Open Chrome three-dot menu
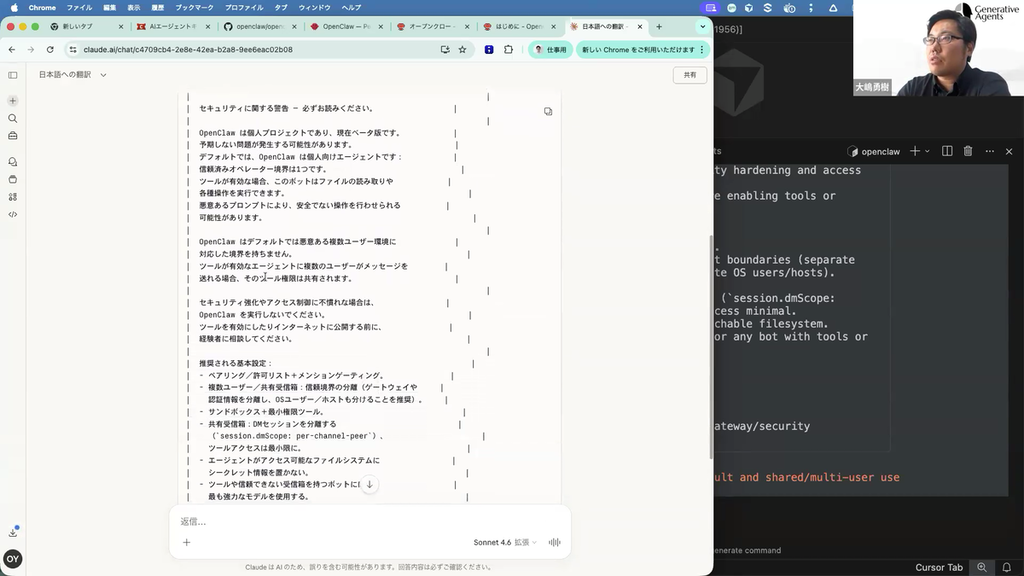Image resolution: width=1024 pixels, height=576 pixels. [x=702, y=50]
